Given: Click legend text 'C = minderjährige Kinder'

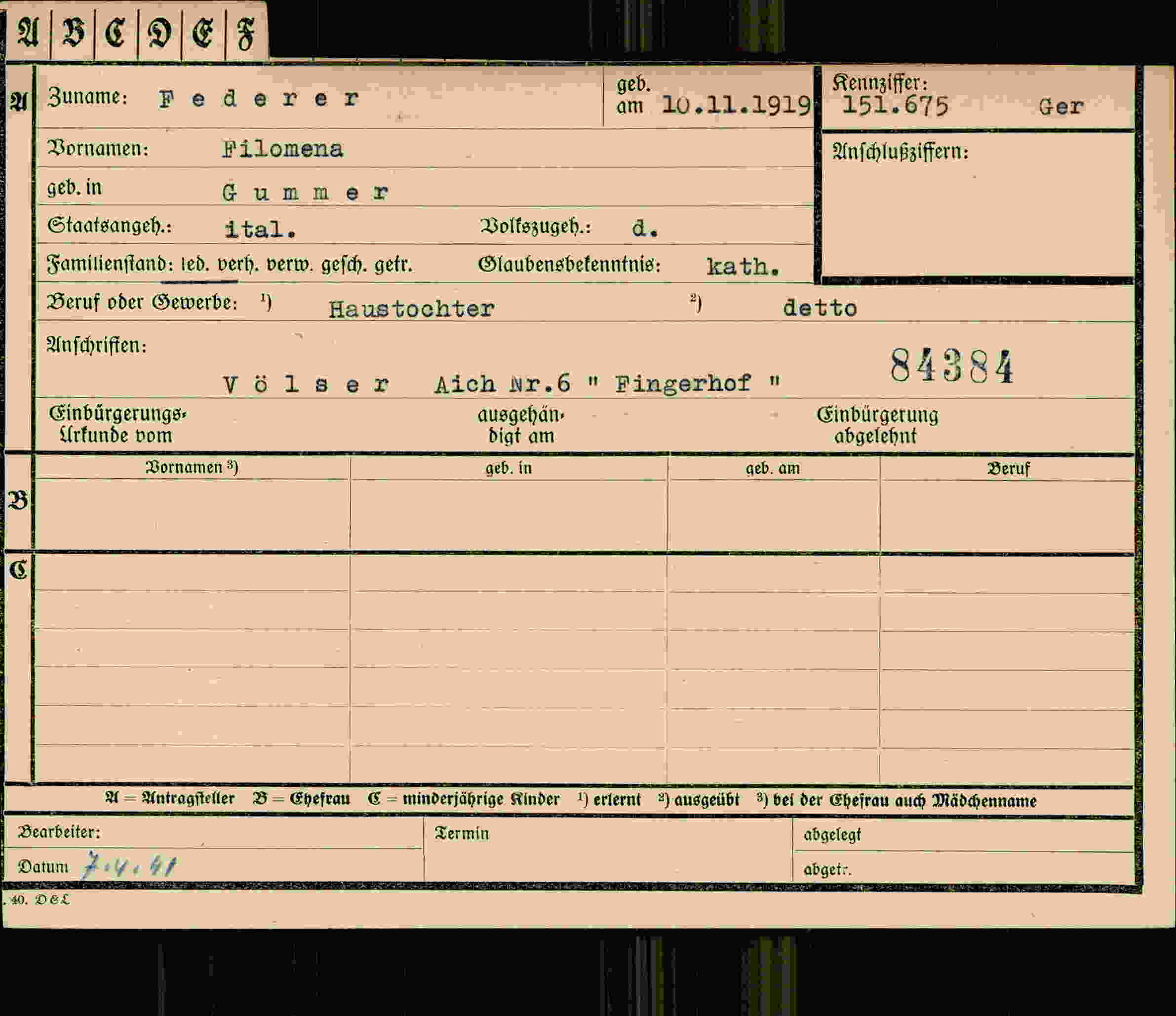Looking at the screenshot, I should coord(464,799).
